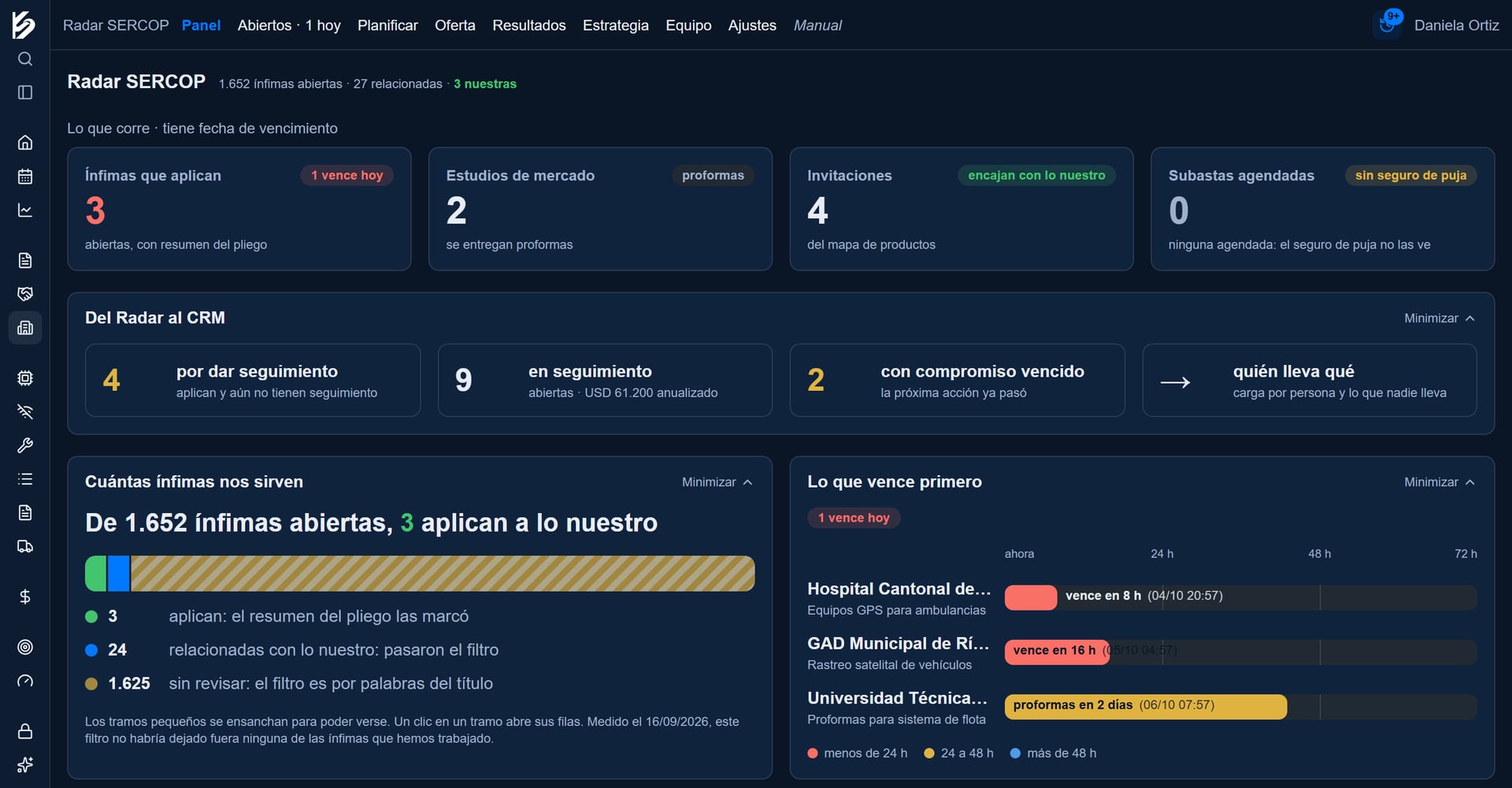
Task: Toggle the sidebar panel layout icon
Action: click(25, 93)
